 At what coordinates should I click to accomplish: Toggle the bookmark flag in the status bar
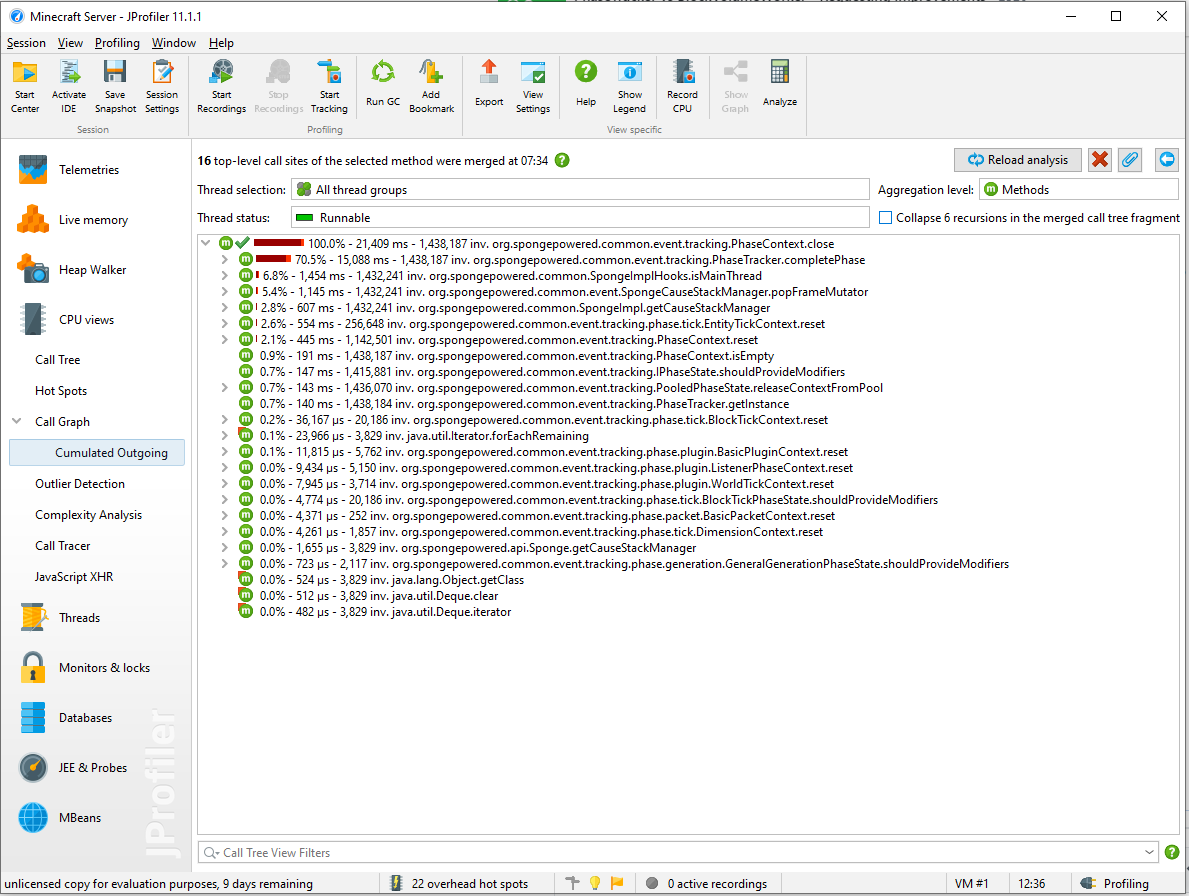(x=617, y=883)
